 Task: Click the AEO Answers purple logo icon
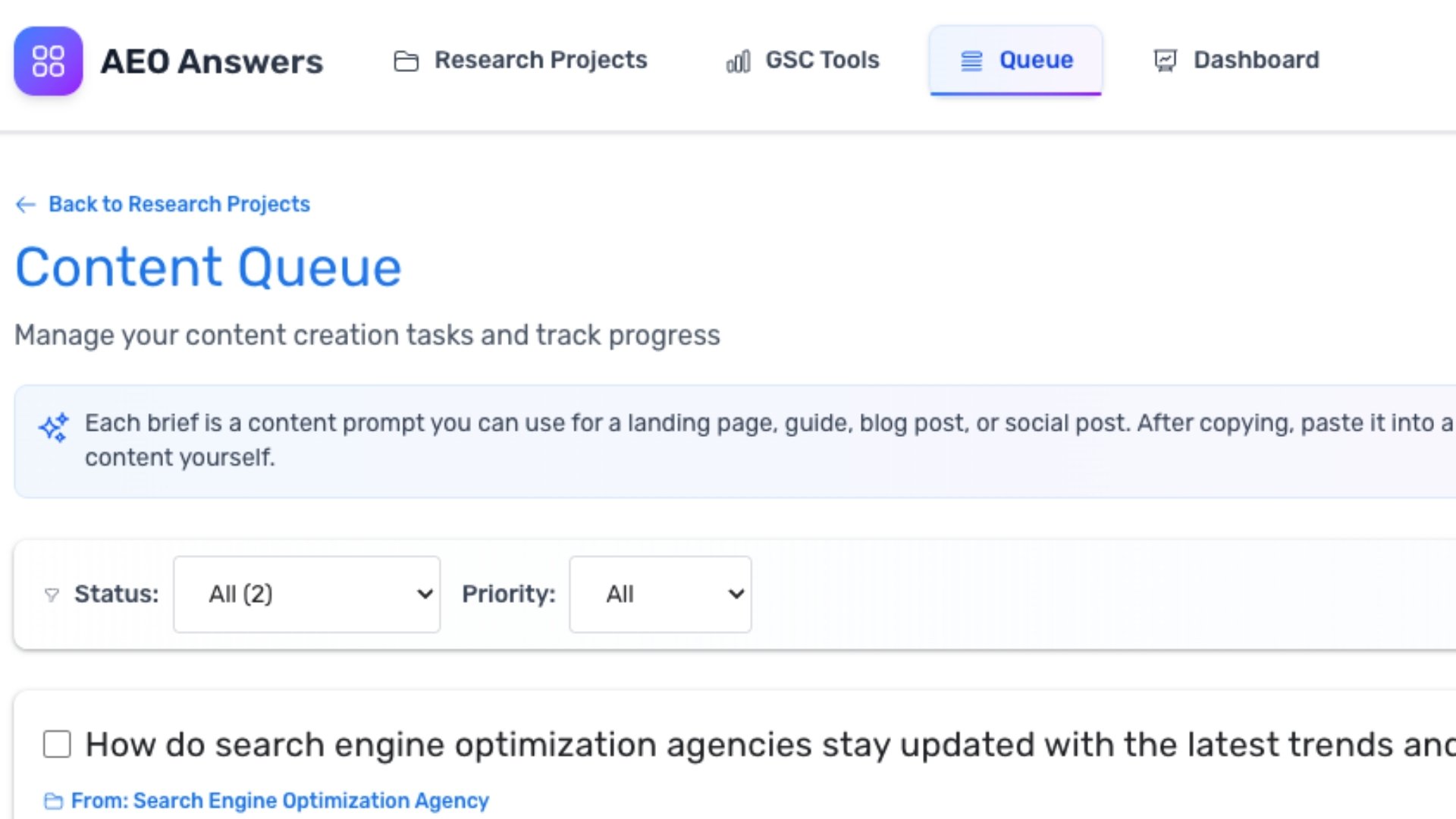point(48,61)
